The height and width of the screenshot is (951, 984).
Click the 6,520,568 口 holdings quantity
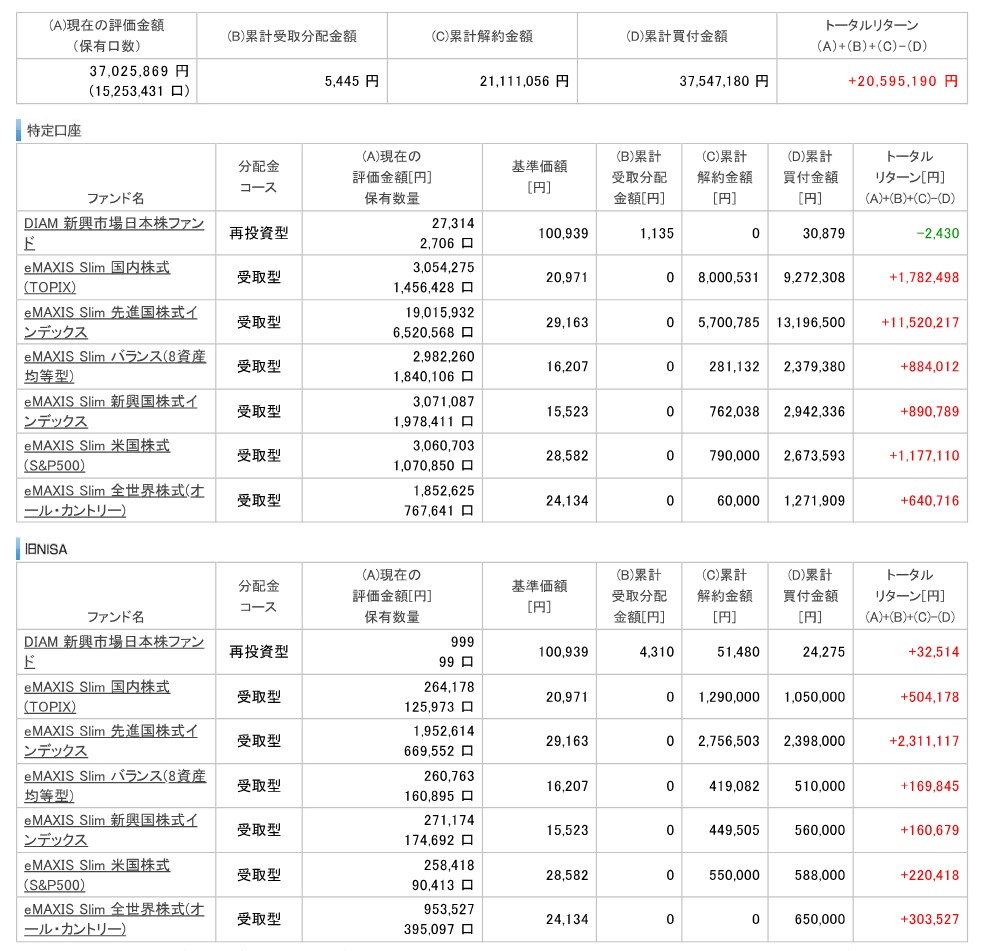433,333
